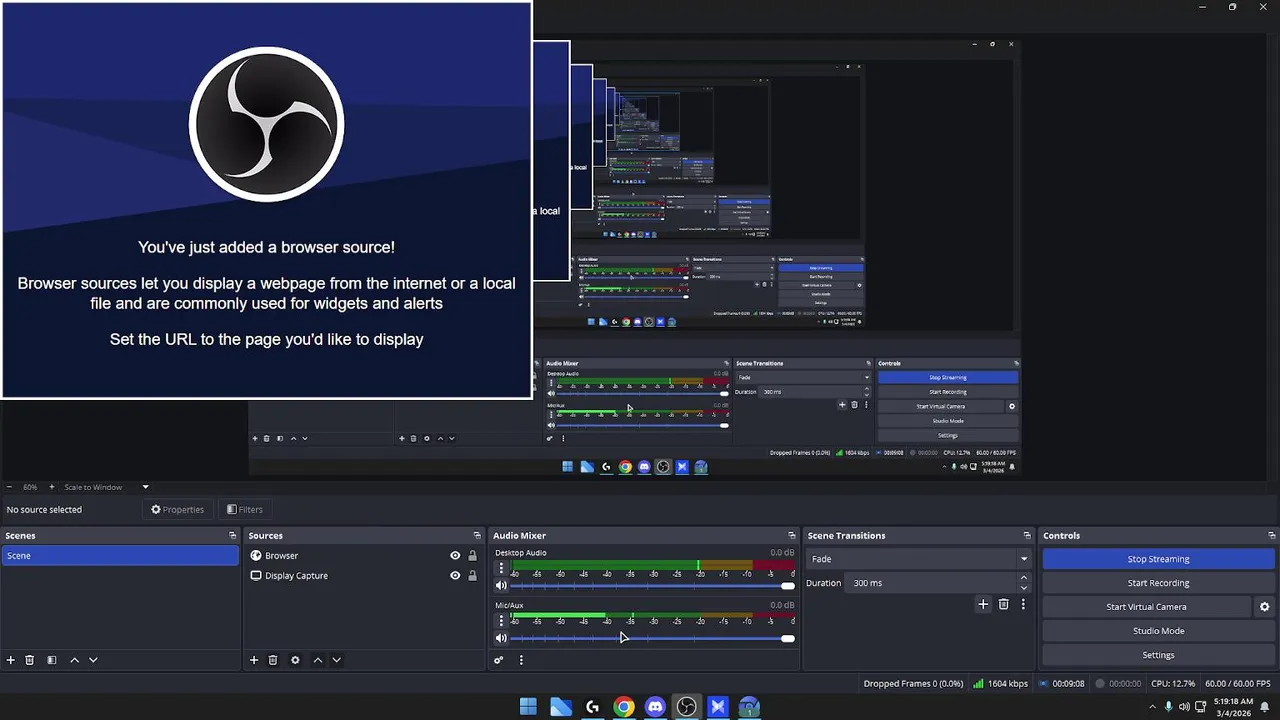Start the Virtual Camera
The width and height of the screenshot is (1280, 720).
(1146, 607)
